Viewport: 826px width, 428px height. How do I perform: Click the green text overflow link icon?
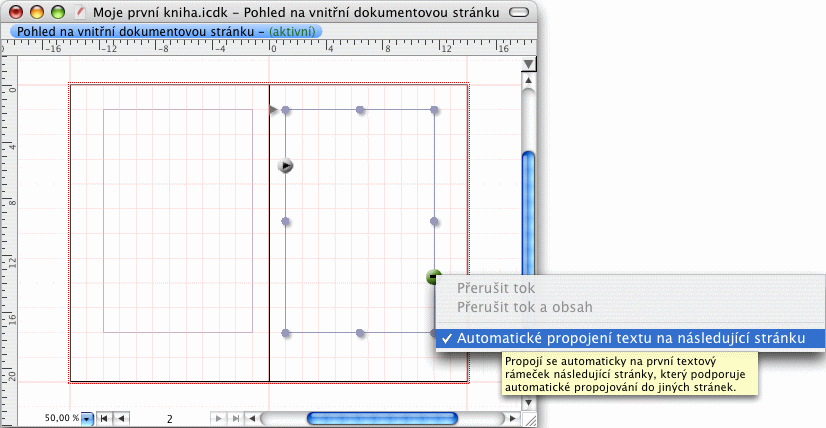pyautogui.click(x=433, y=276)
